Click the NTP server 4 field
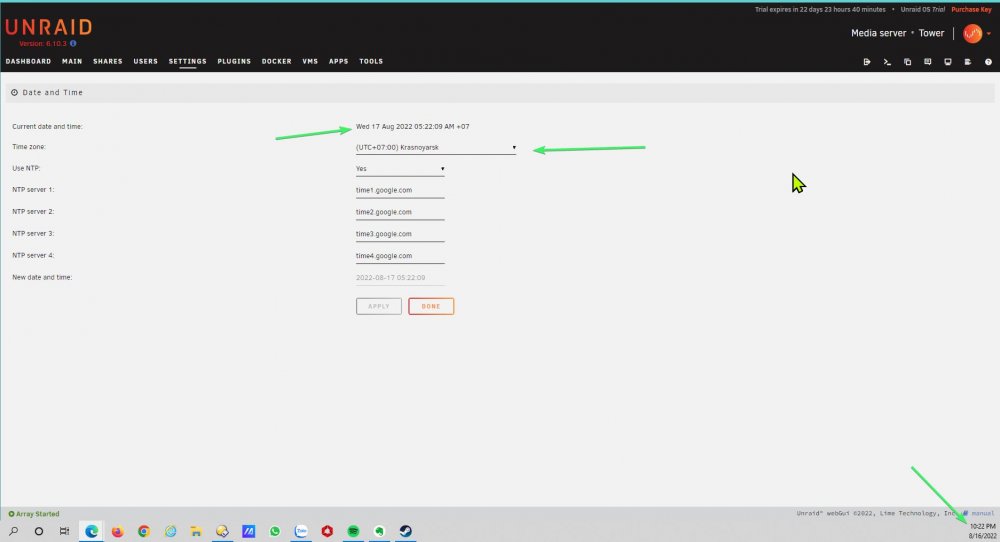Viewport: 1000px width, 542px height. coord(400,256)
